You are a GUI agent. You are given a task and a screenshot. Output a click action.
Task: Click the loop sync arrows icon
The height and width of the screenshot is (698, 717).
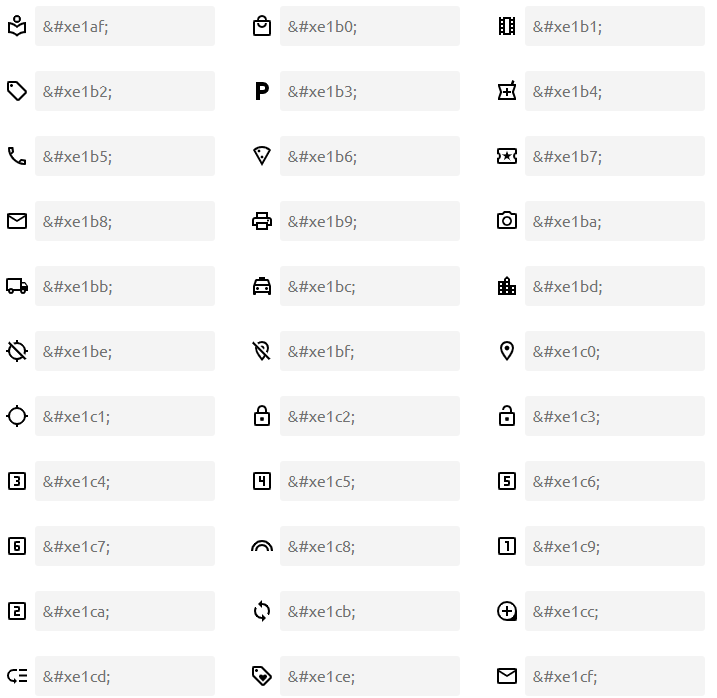[262, 611]
